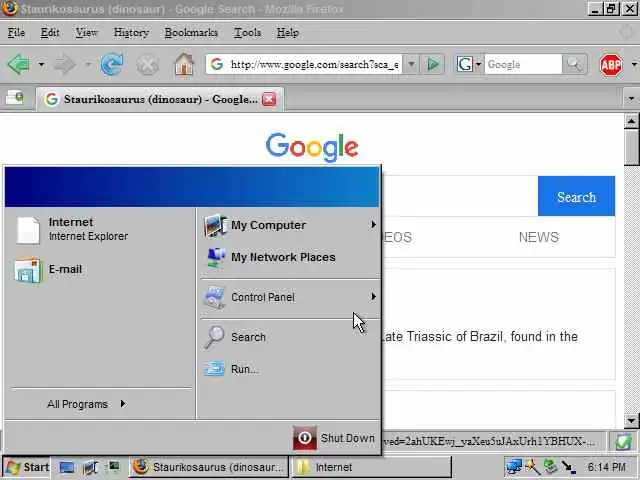The width and height of the screenshot is (640, 480).
Task: Click the third quick launch monitor icon
Action: pyautogui.click(x=113, y=467)
